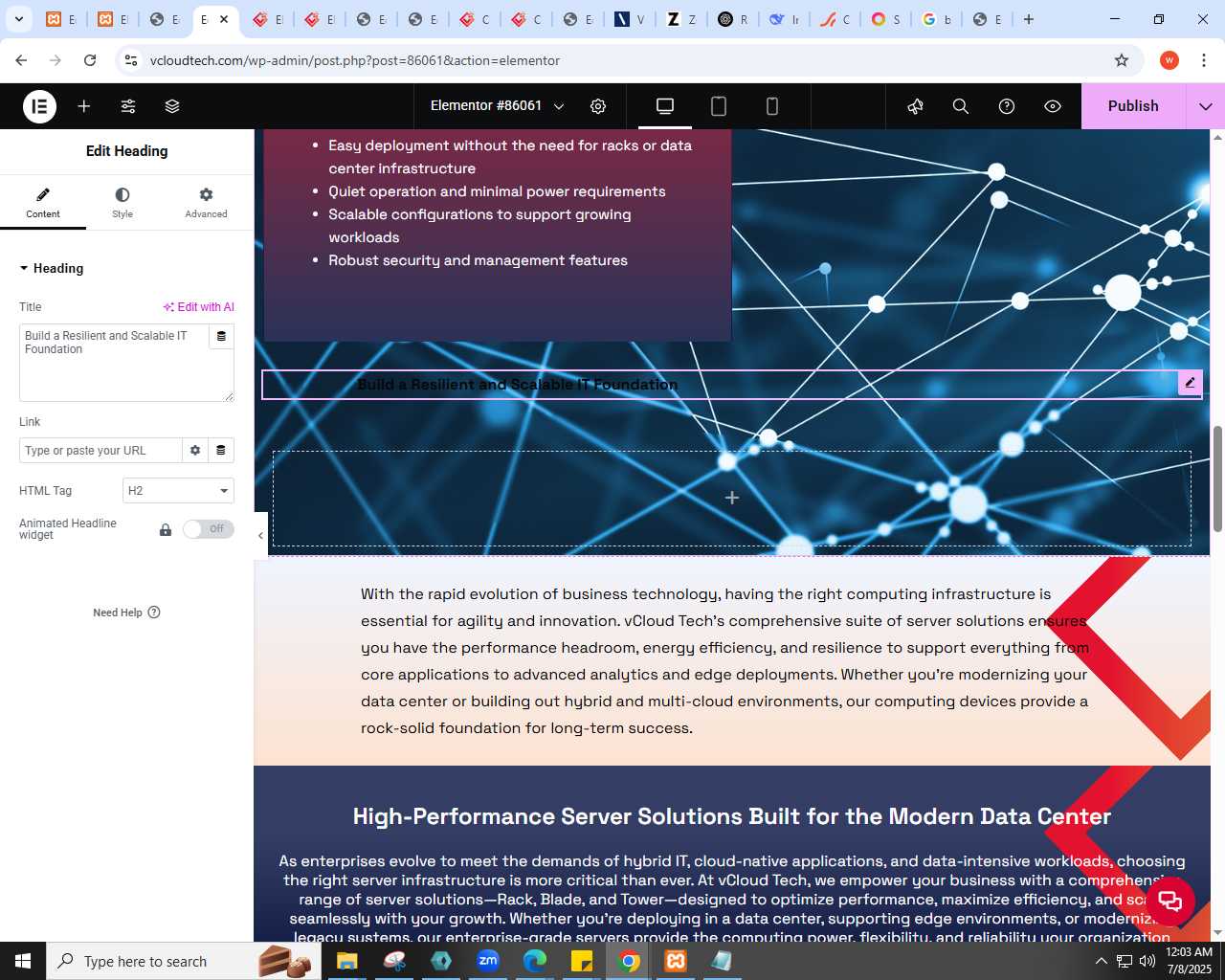Switch to mobile preview mode
This screenshot has width=1225, height=980.
[772, 106]
